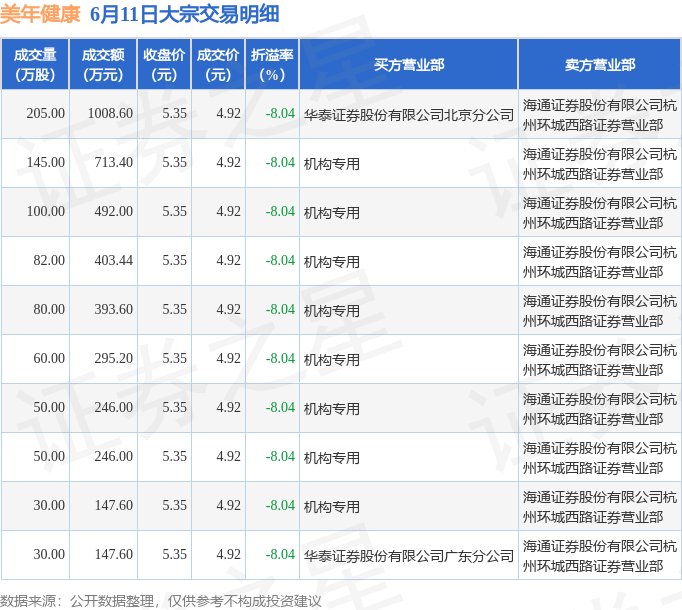Click the seller cell in the 403.44 row
682x610 pixels.
tap(600, 262)
